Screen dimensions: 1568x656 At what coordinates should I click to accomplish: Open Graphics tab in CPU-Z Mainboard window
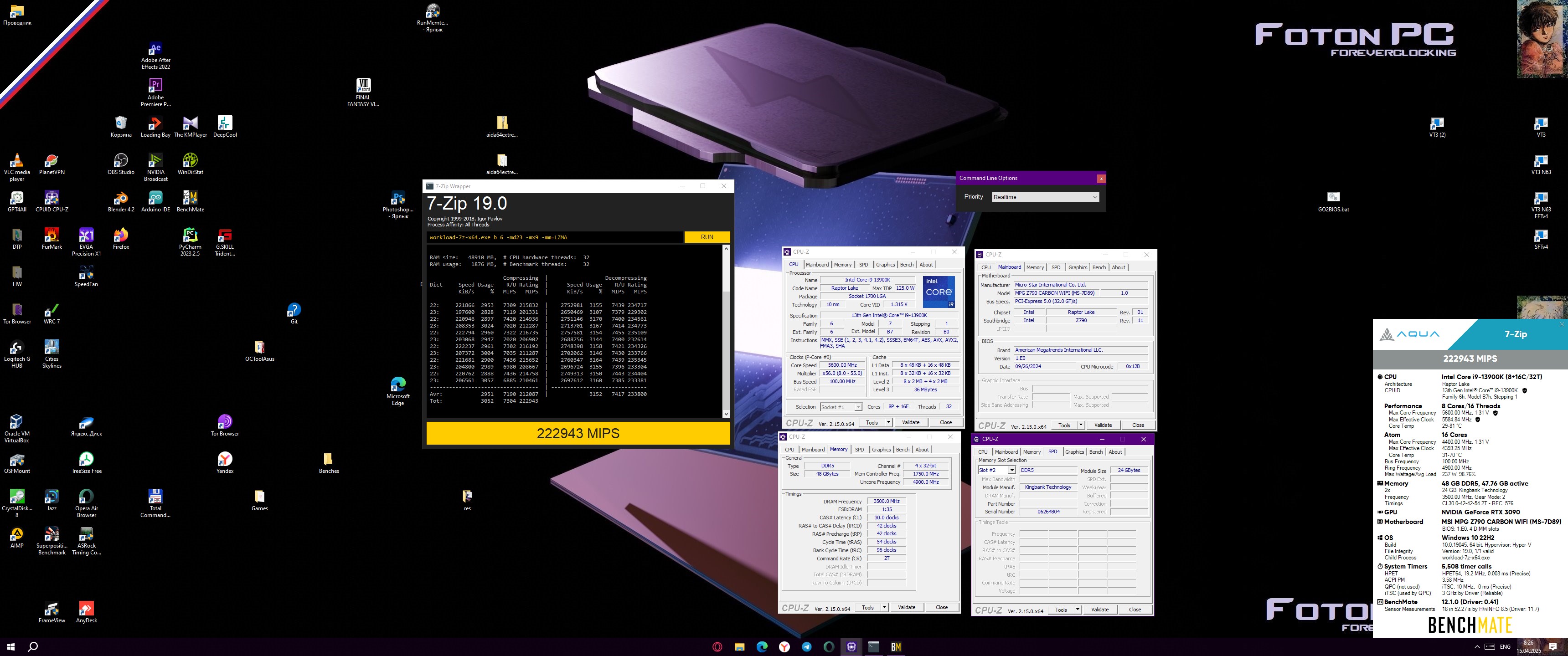tap(1078, 268)
